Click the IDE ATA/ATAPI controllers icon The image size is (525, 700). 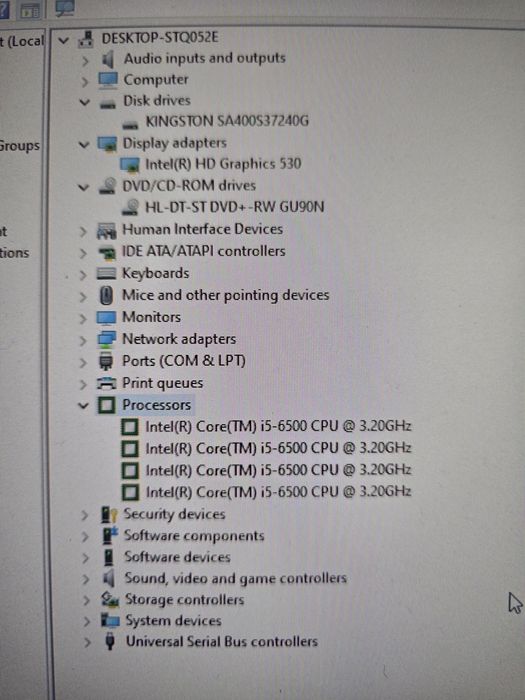pyautogui.click(x=107, y=253)
